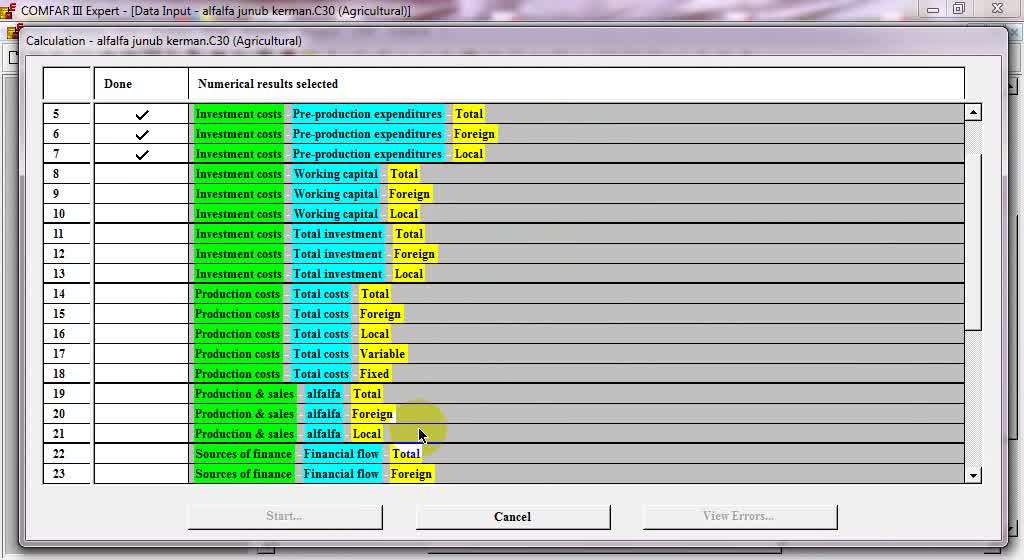Click the Start... button

point(285,516)
